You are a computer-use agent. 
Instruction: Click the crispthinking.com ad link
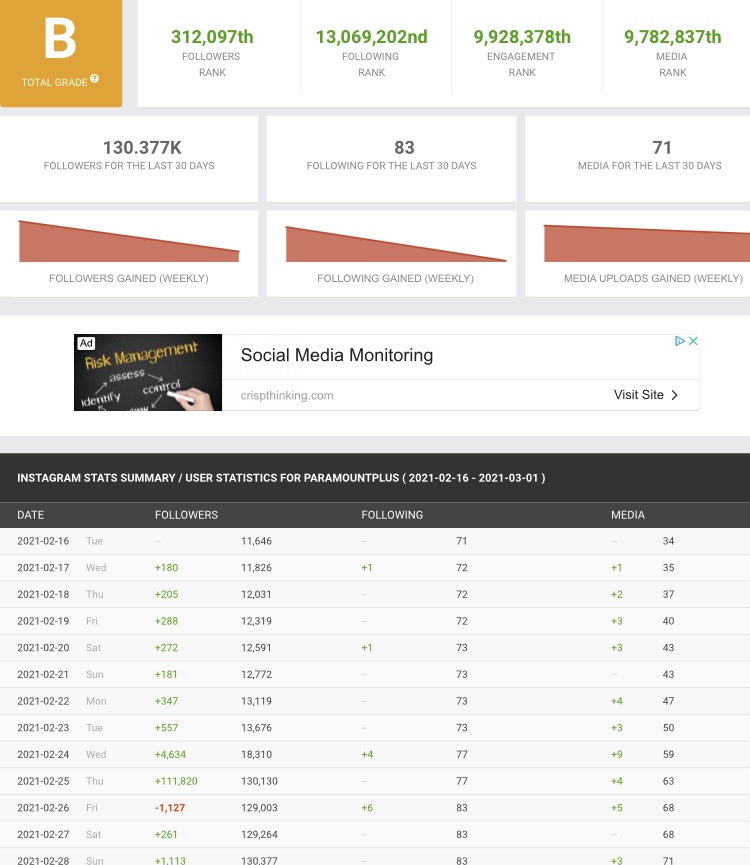pos(287,396)
